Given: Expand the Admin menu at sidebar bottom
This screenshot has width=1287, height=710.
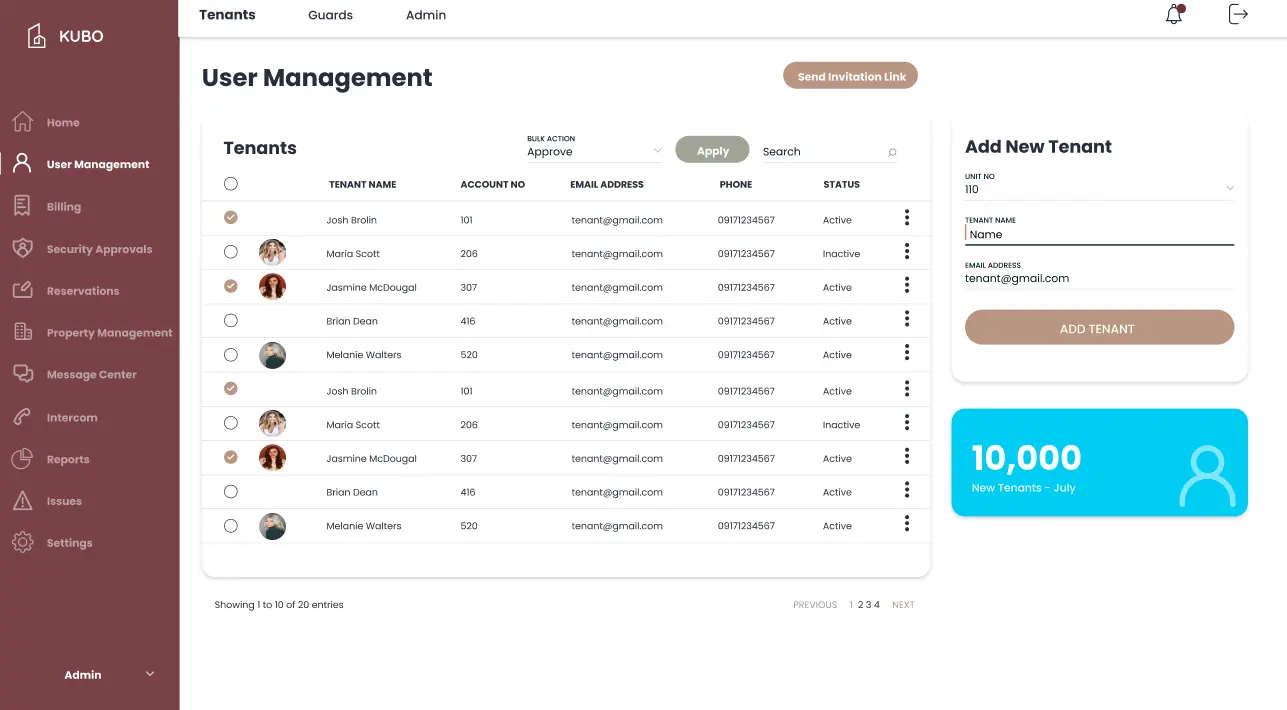Looking at the screenshot, I should point(150,674).
